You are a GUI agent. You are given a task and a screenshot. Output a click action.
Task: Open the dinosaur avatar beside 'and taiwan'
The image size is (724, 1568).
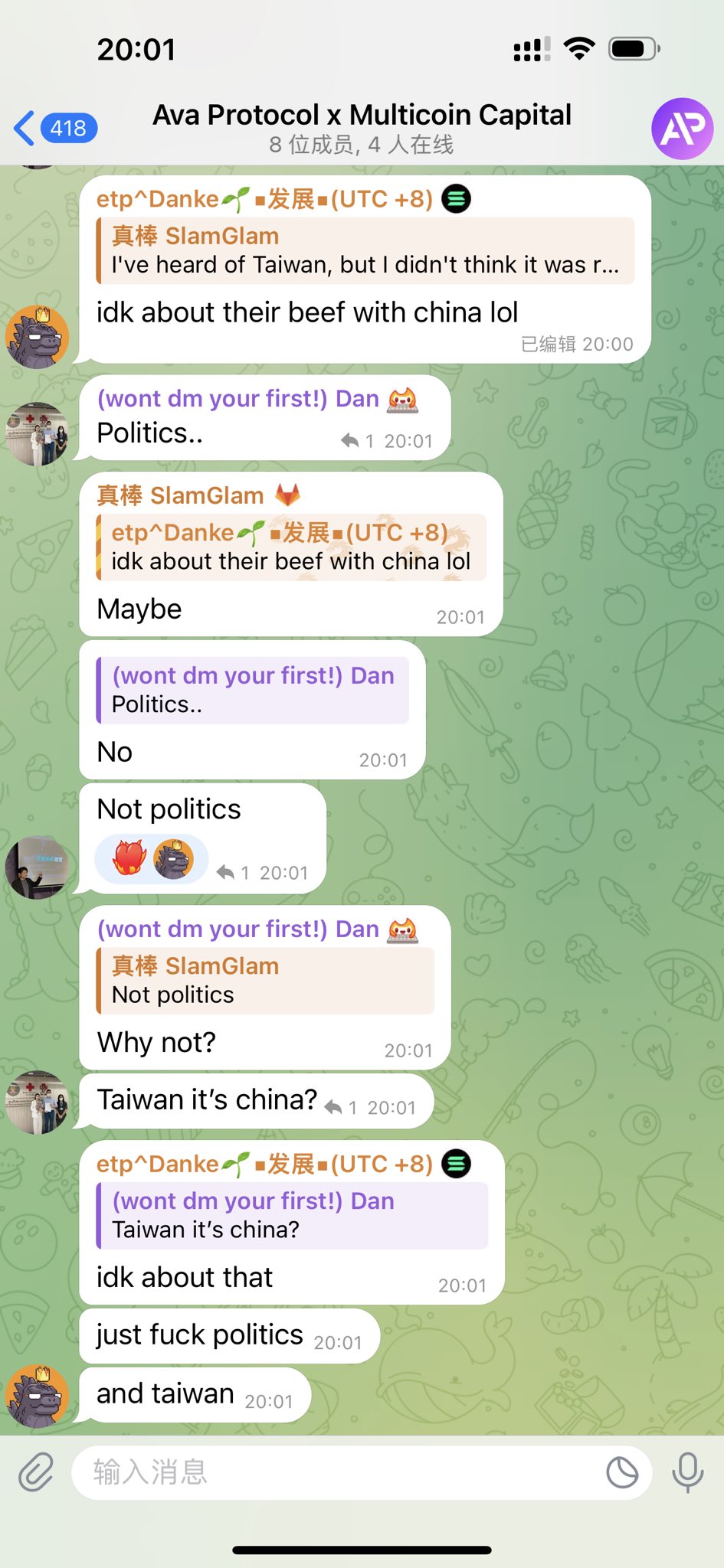[37, 1396]
